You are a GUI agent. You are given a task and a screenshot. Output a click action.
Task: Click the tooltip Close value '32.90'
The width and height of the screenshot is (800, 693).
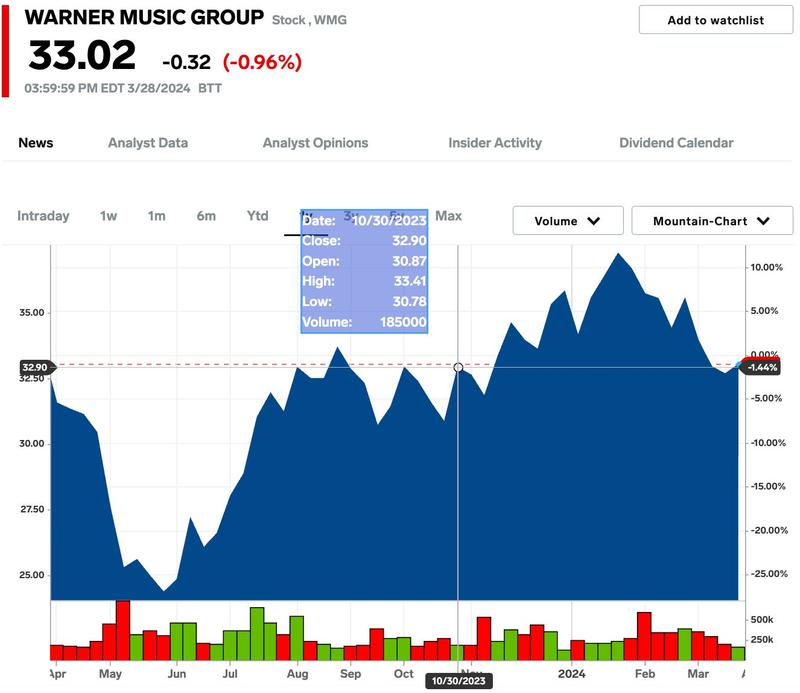click(409, 240)
